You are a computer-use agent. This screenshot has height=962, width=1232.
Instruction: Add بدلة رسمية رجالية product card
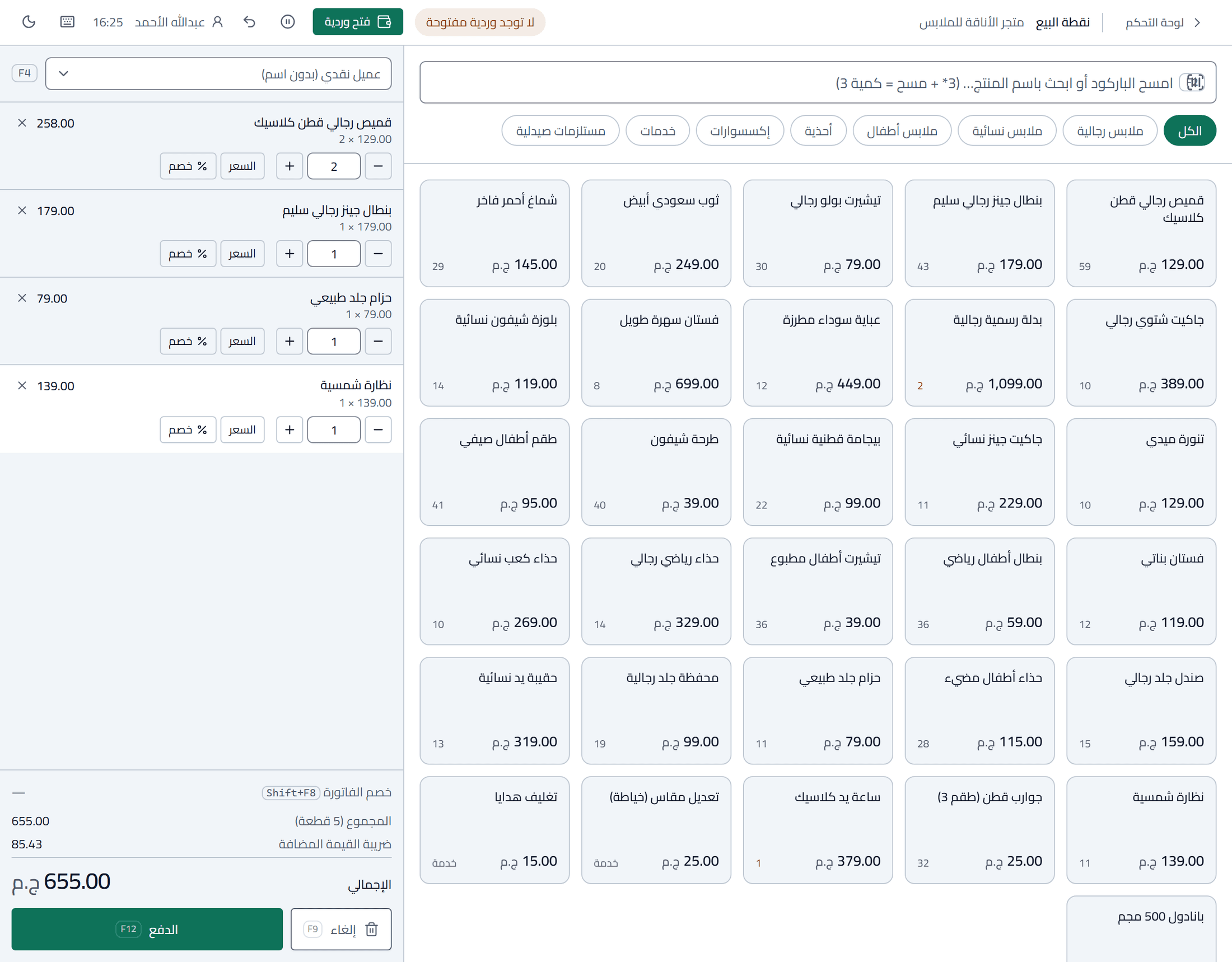tap(979, 352)
